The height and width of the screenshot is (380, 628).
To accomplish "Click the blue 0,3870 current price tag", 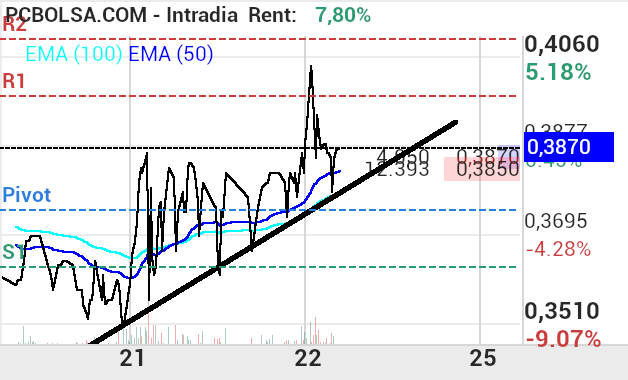I will click(x=569, y=147).
